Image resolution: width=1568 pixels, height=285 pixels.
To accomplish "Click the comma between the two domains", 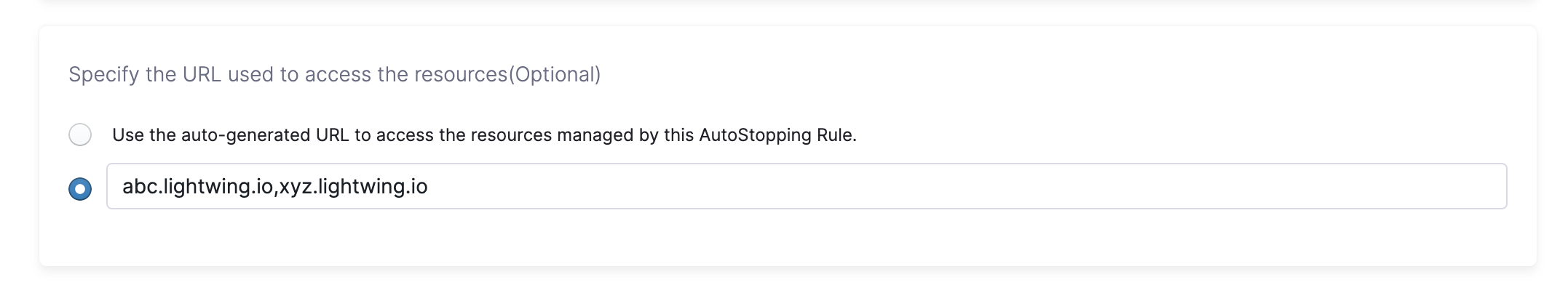I will [276, 192].
